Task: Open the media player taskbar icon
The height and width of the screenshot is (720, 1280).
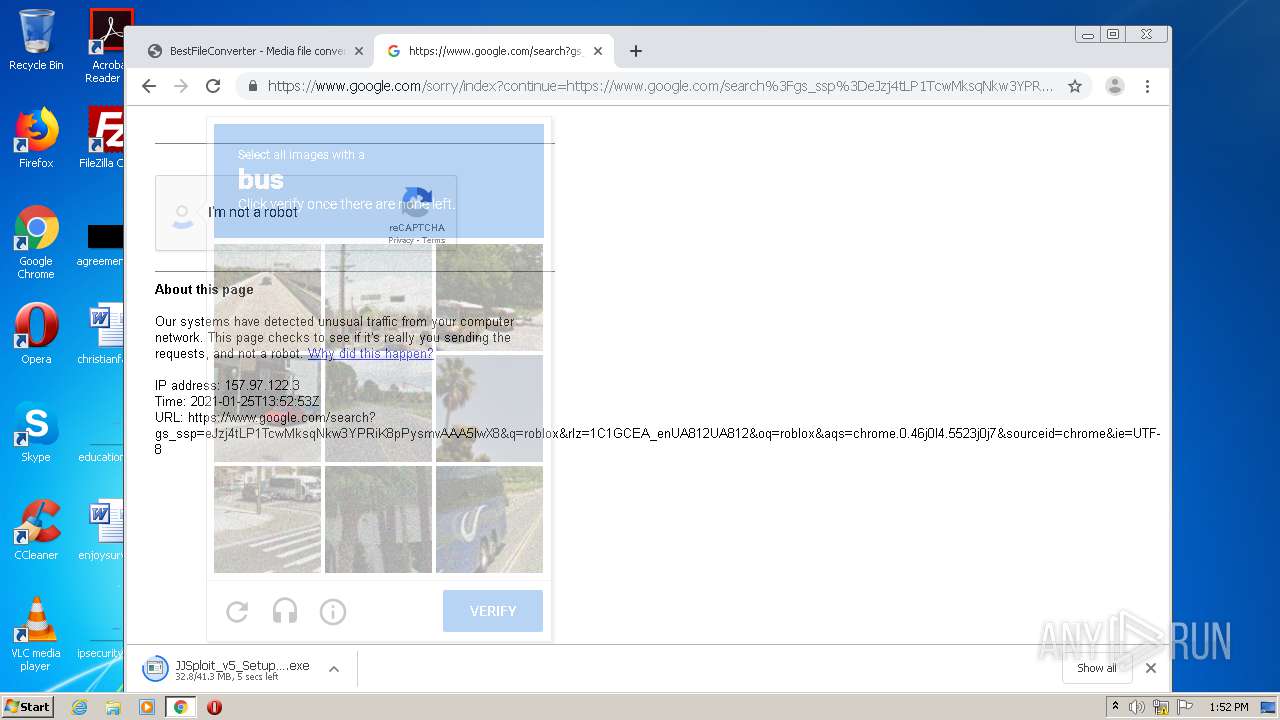Action: click(x=147, y=707)
